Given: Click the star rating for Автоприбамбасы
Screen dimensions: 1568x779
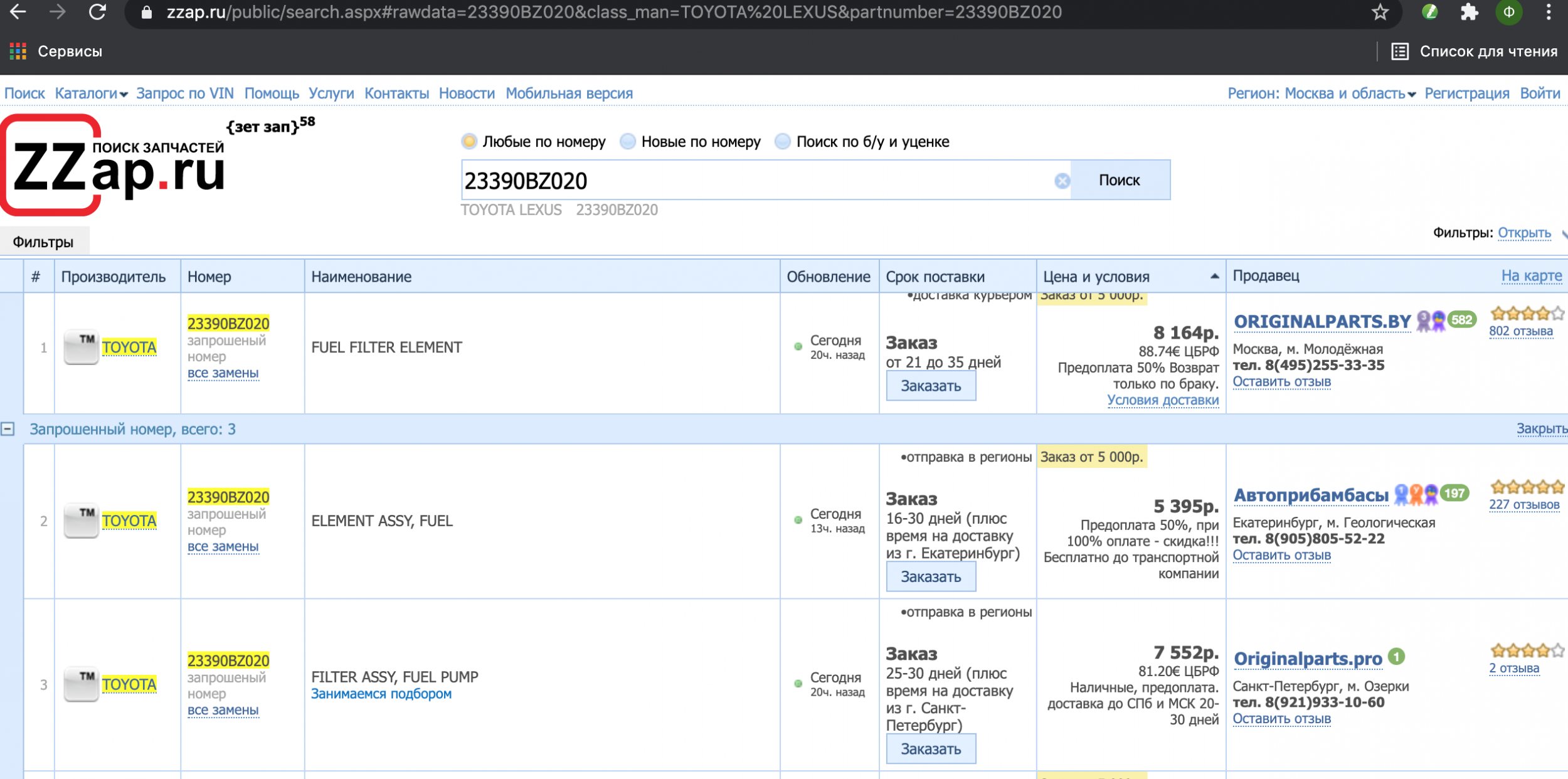Looking at the screenshot, I should click(1527, 487).
